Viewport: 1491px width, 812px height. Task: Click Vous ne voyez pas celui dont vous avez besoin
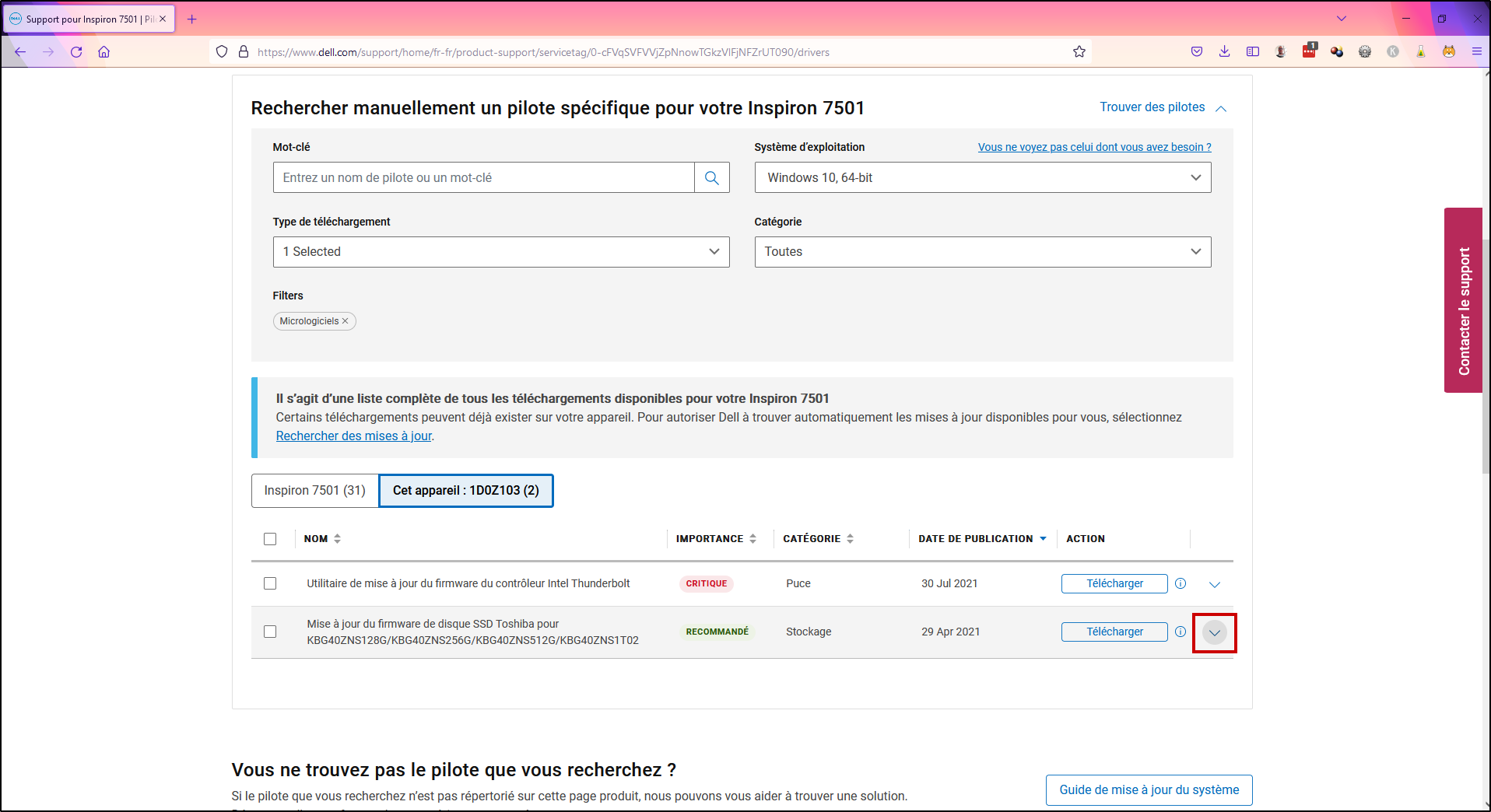pos(1094,147)
